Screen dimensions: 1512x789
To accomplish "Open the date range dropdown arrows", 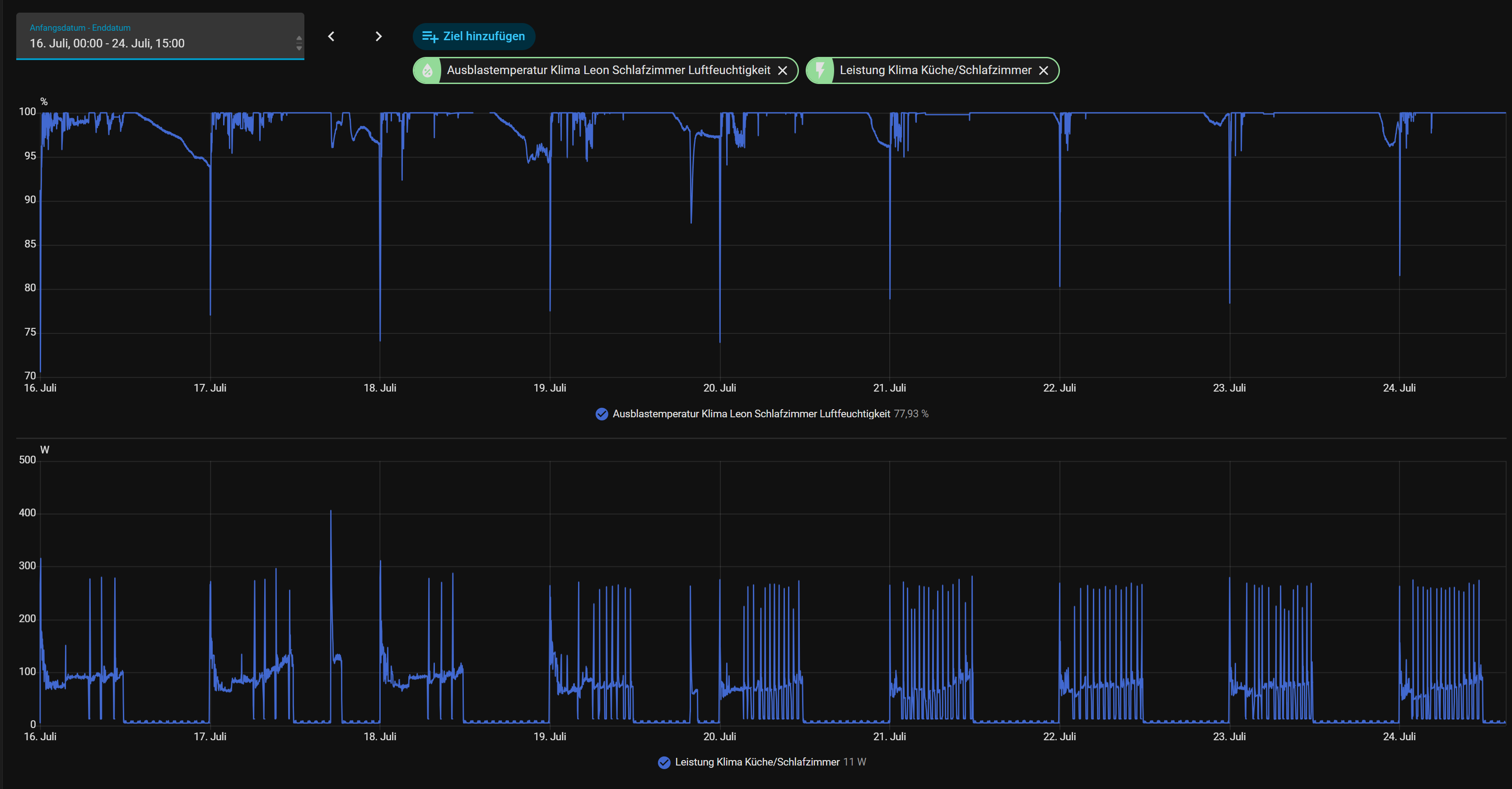I will (299, 43).
